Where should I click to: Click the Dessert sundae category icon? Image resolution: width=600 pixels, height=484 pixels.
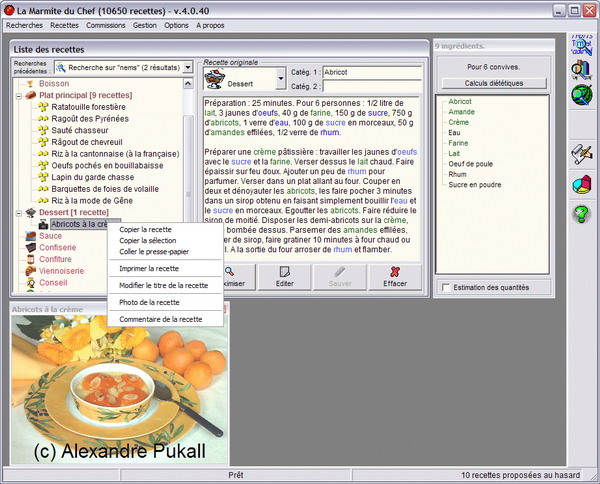(214, 78)
